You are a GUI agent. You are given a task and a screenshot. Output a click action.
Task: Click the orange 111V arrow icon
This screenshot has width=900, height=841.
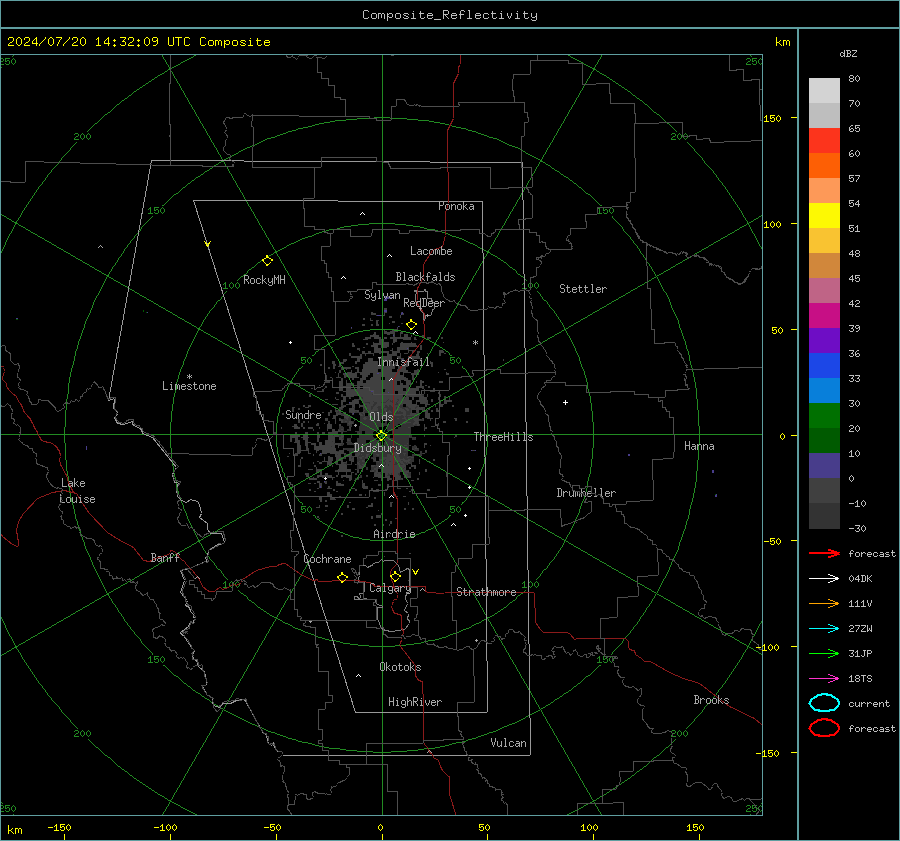[824, 603]
